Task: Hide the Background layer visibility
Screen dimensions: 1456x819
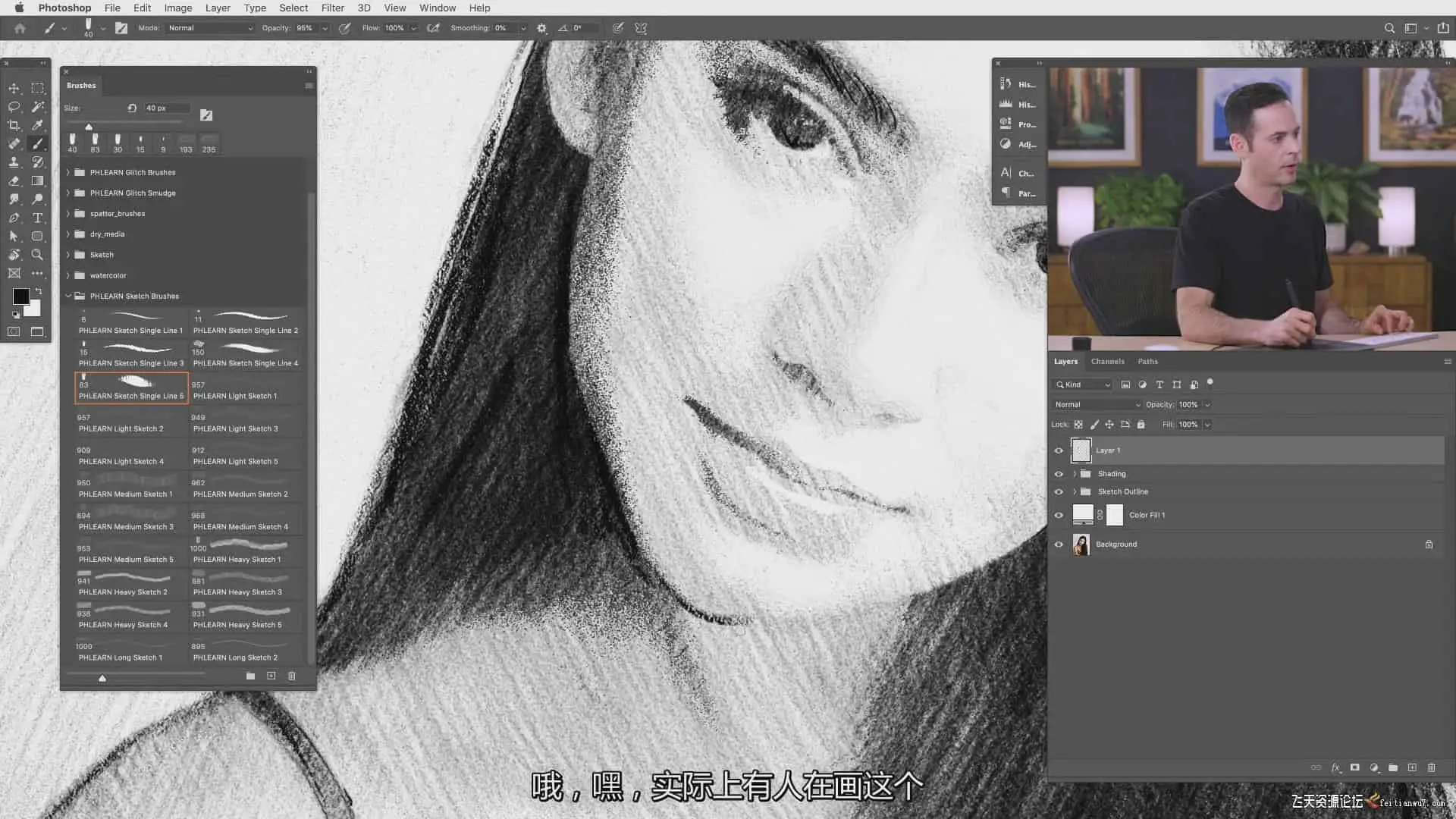Action: pyautogui.click(x=1059, y=544)
